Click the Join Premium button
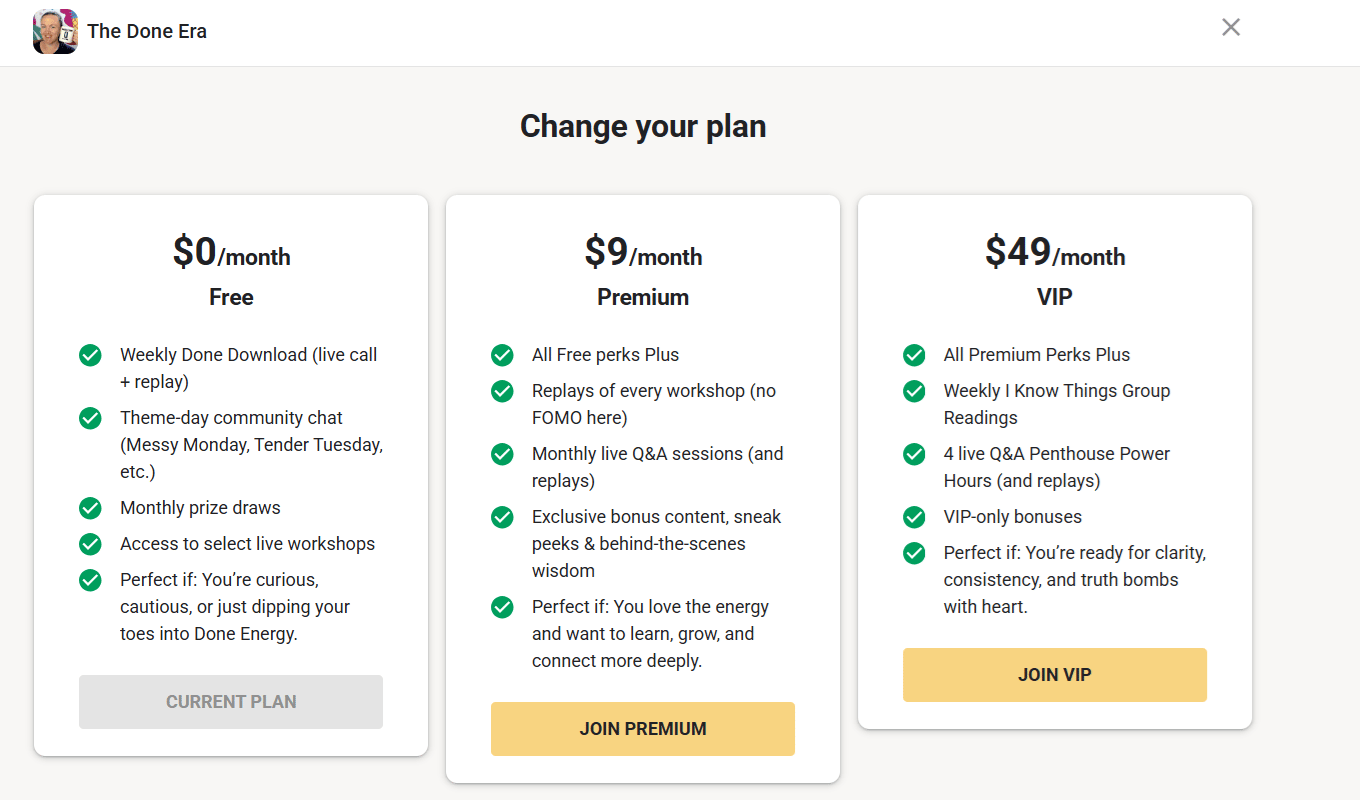1360x800 pixels. pos(642,729)
